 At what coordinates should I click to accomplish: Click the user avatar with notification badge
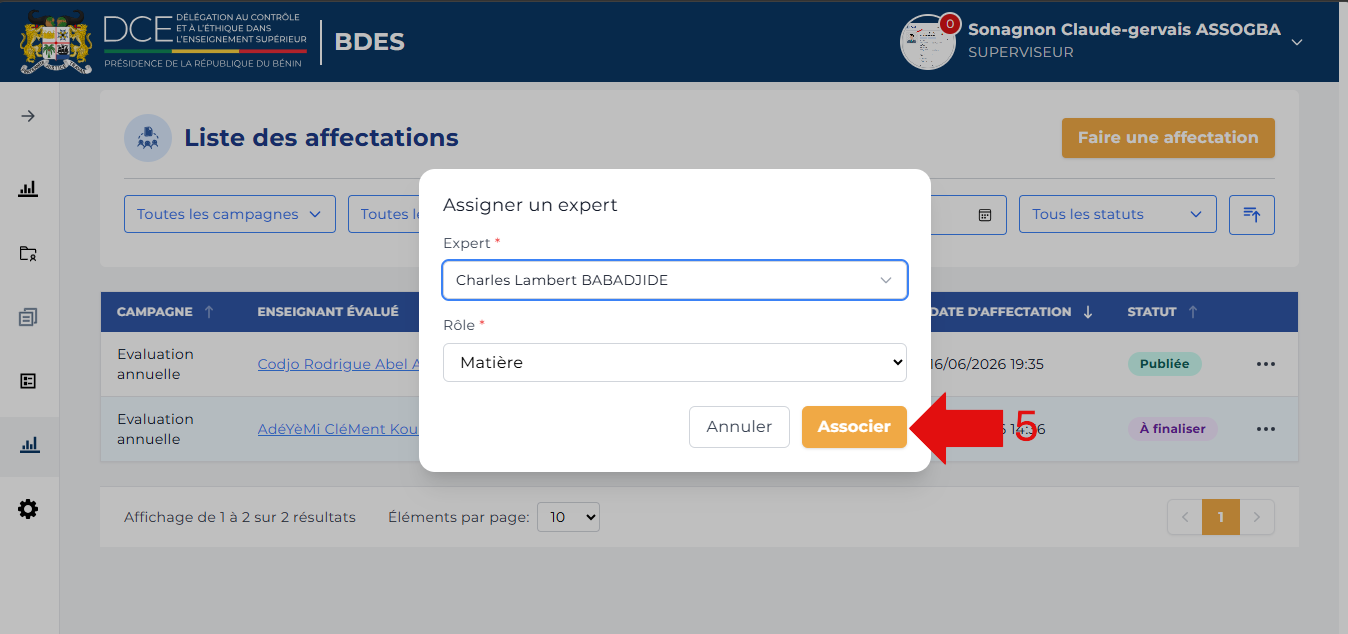[928, 42]
